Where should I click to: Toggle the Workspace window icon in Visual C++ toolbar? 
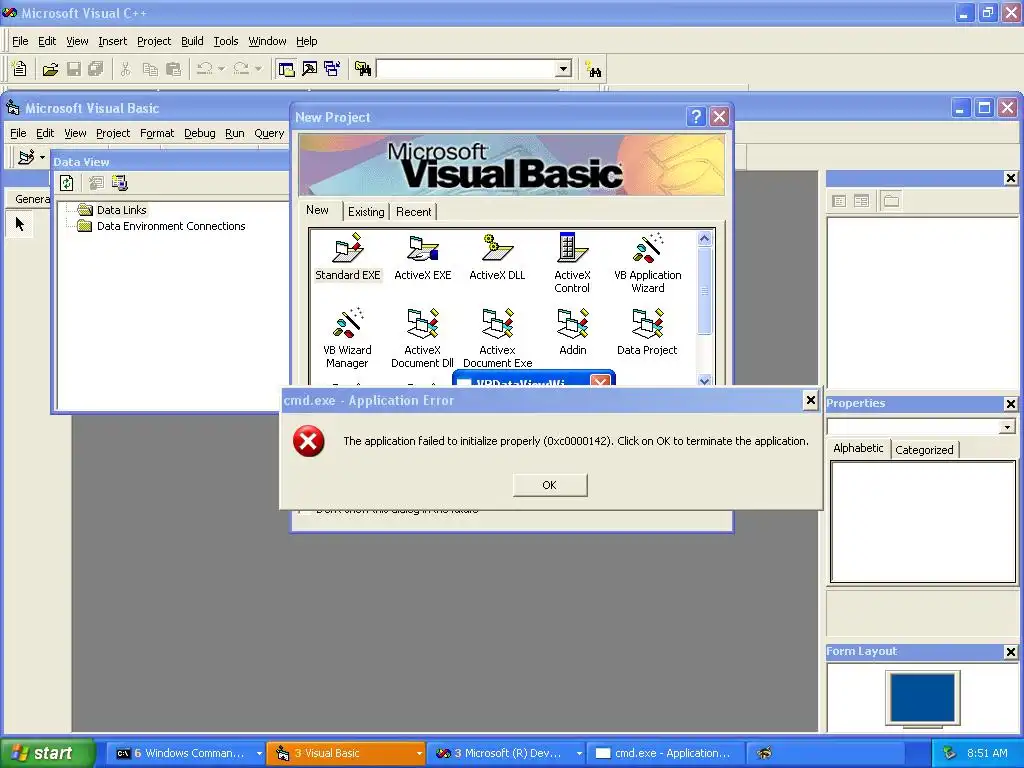(x=286, y=69)
